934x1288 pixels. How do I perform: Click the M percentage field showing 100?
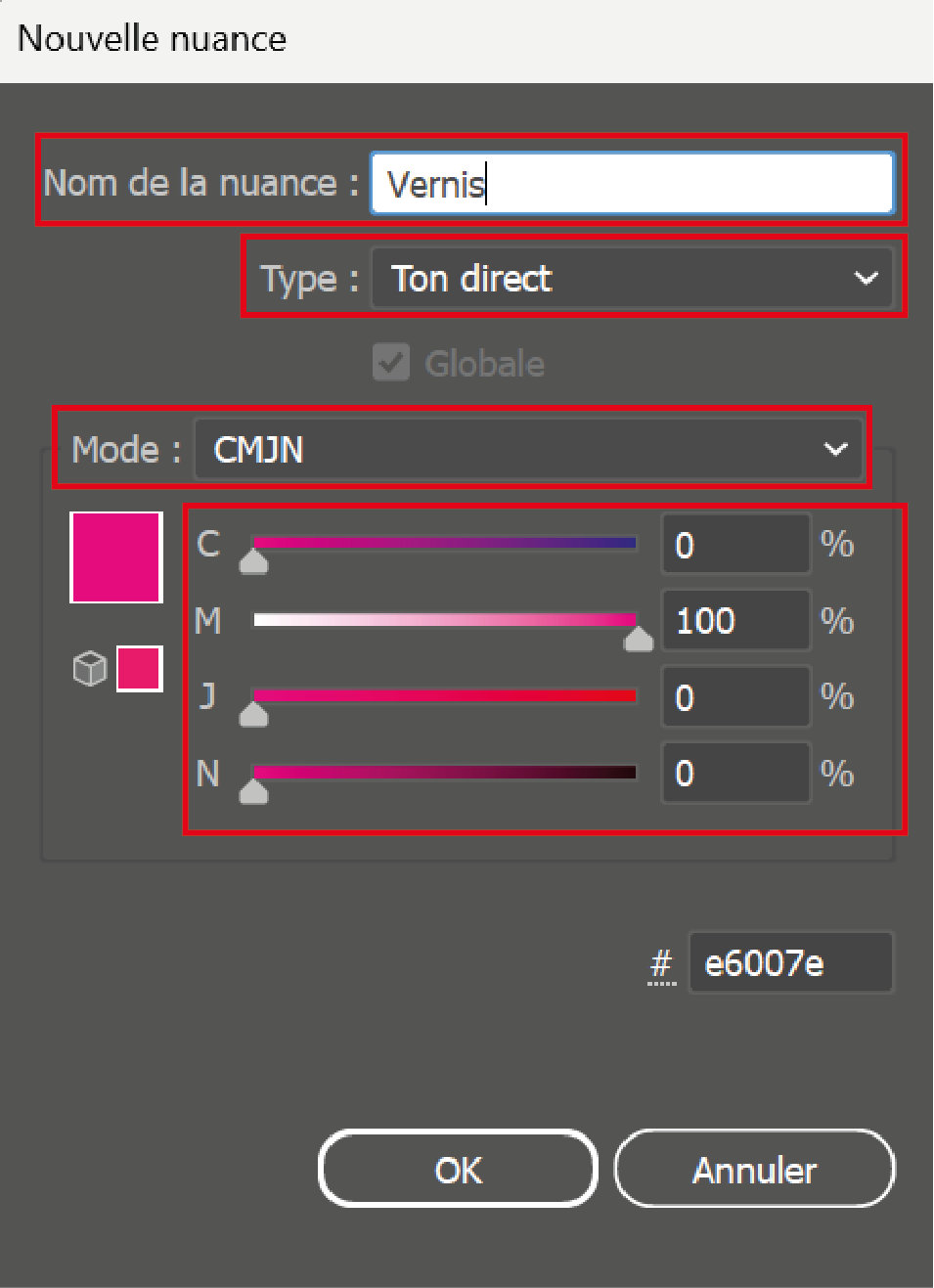735,621
